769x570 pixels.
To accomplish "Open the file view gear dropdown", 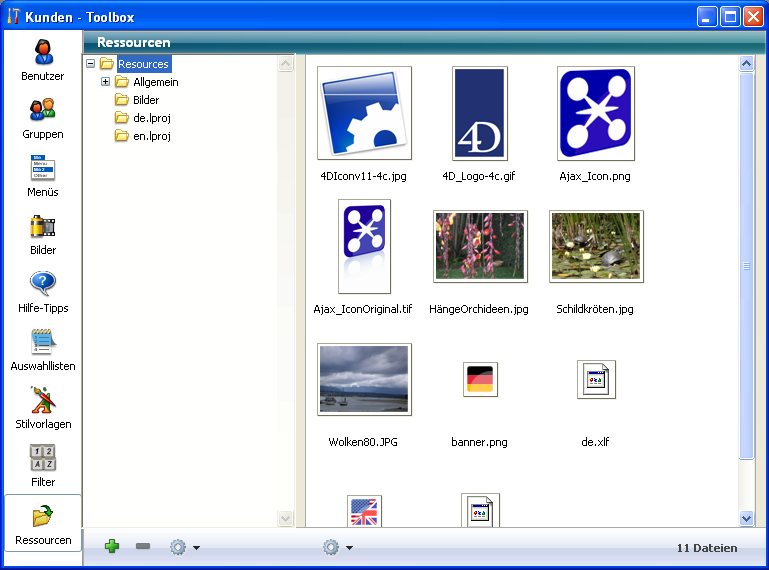I will [x=337, y=547].
